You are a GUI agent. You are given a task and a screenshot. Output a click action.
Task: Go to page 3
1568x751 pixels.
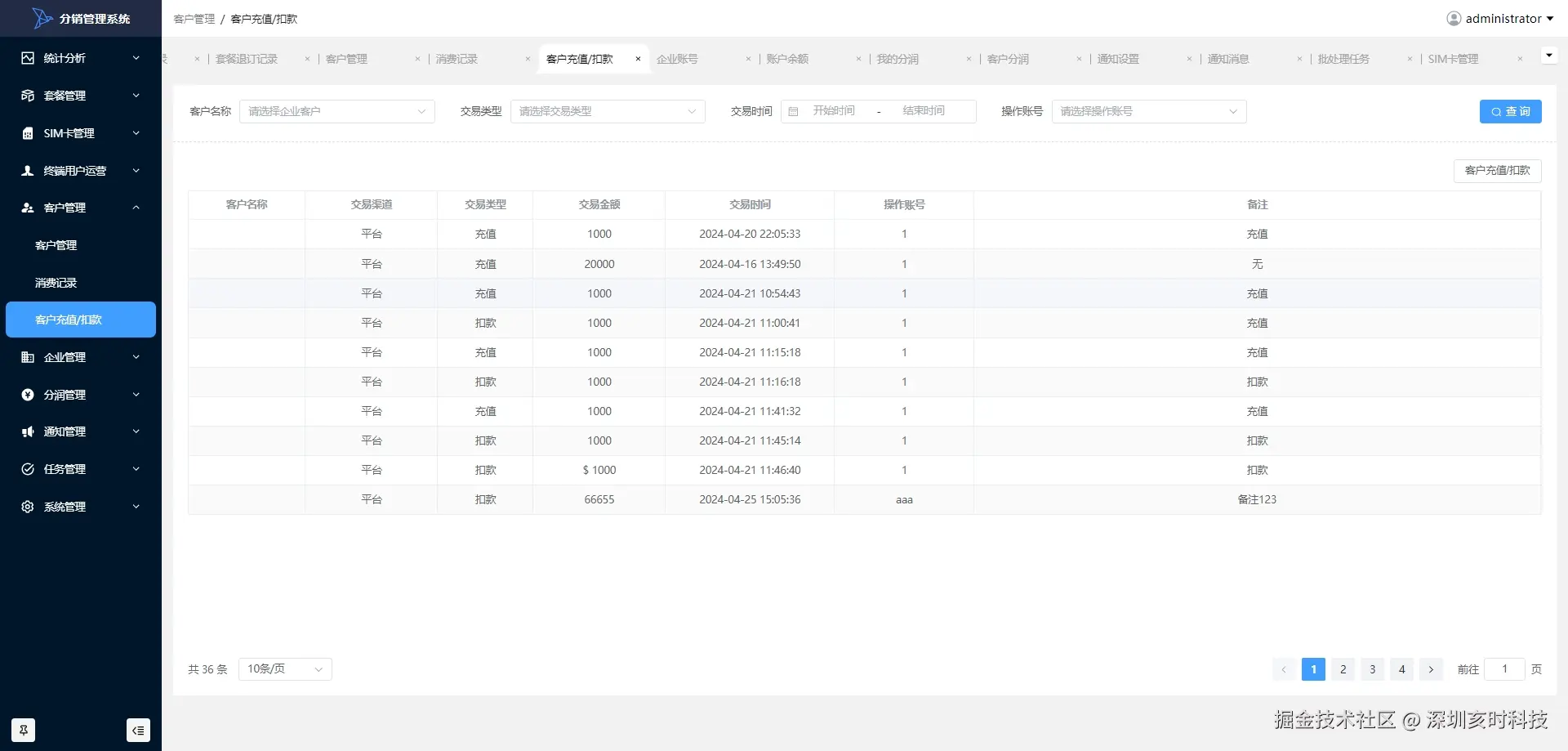click(x=1372, y=669)
